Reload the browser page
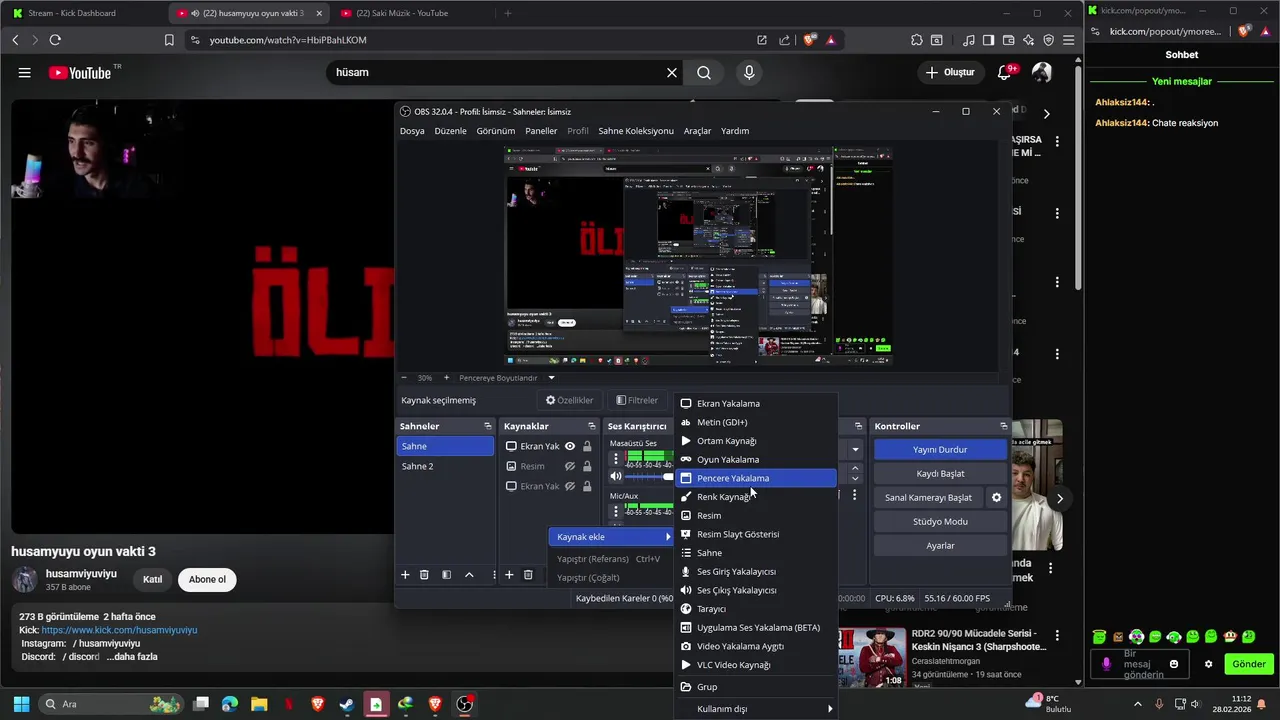 point(55,40)
